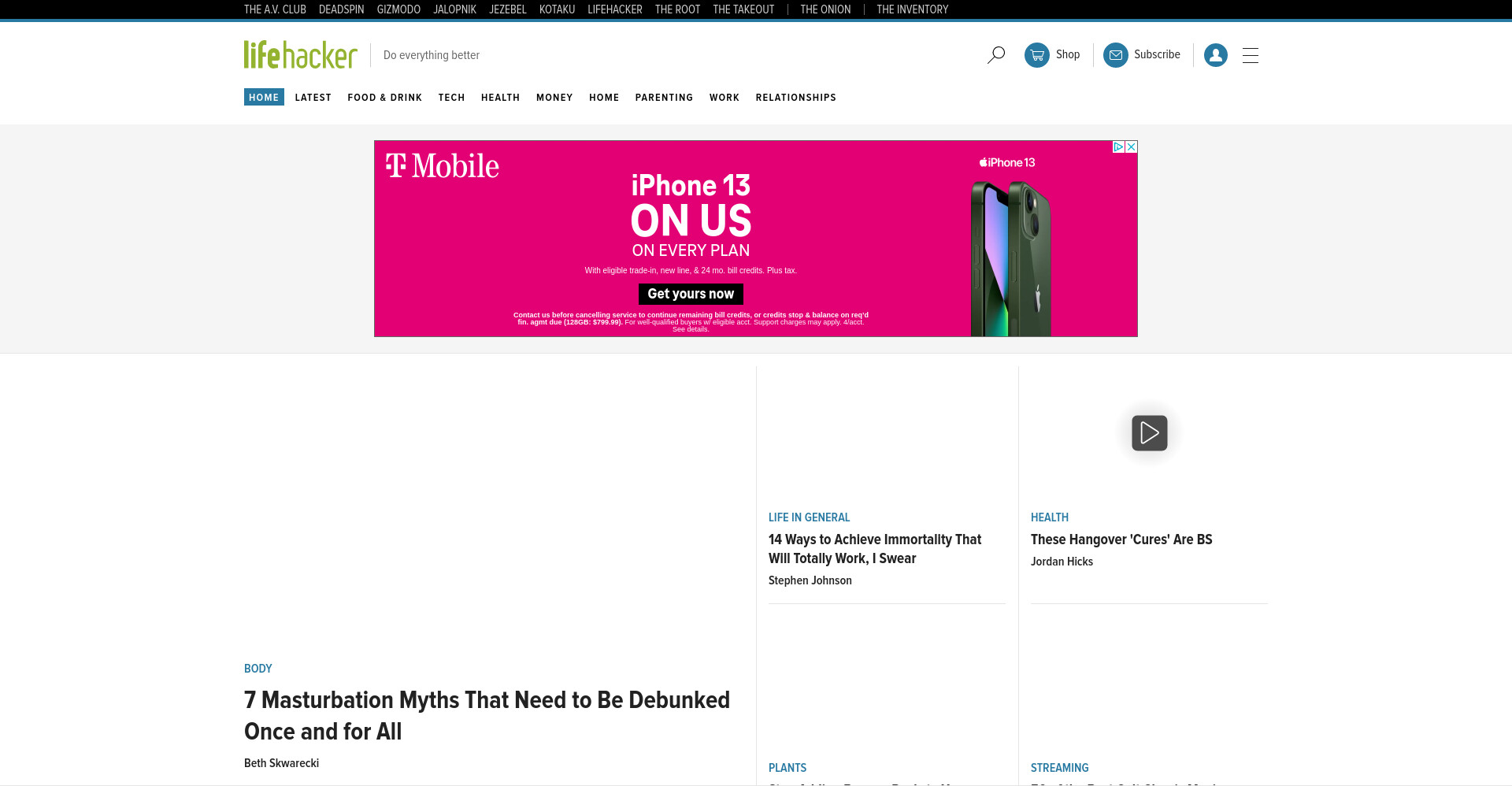Visit Kotaku in the top bar
This screenshot has height=786, width=1512.
(x=558, y=9)
